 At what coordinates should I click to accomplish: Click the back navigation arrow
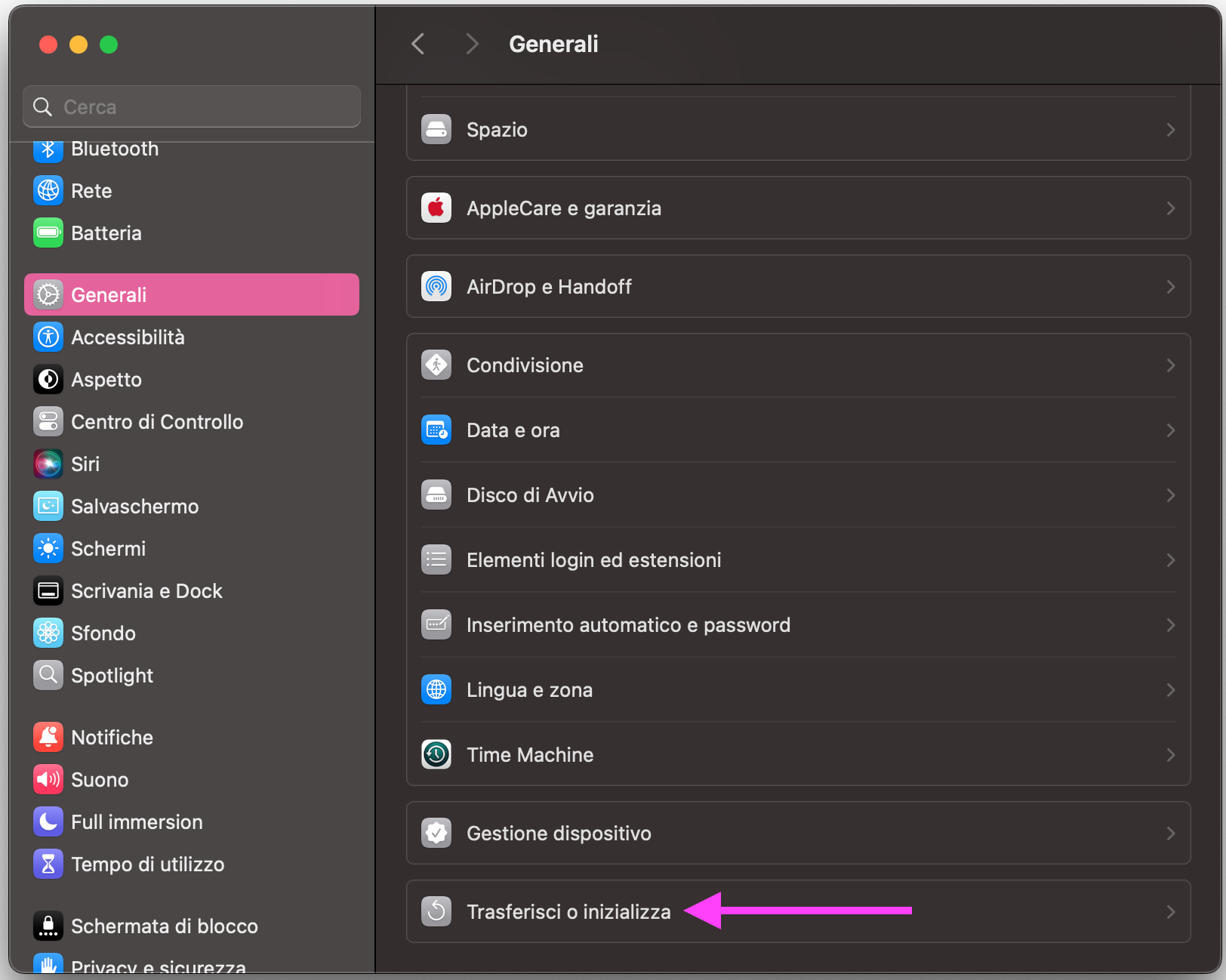click(417, 44)
